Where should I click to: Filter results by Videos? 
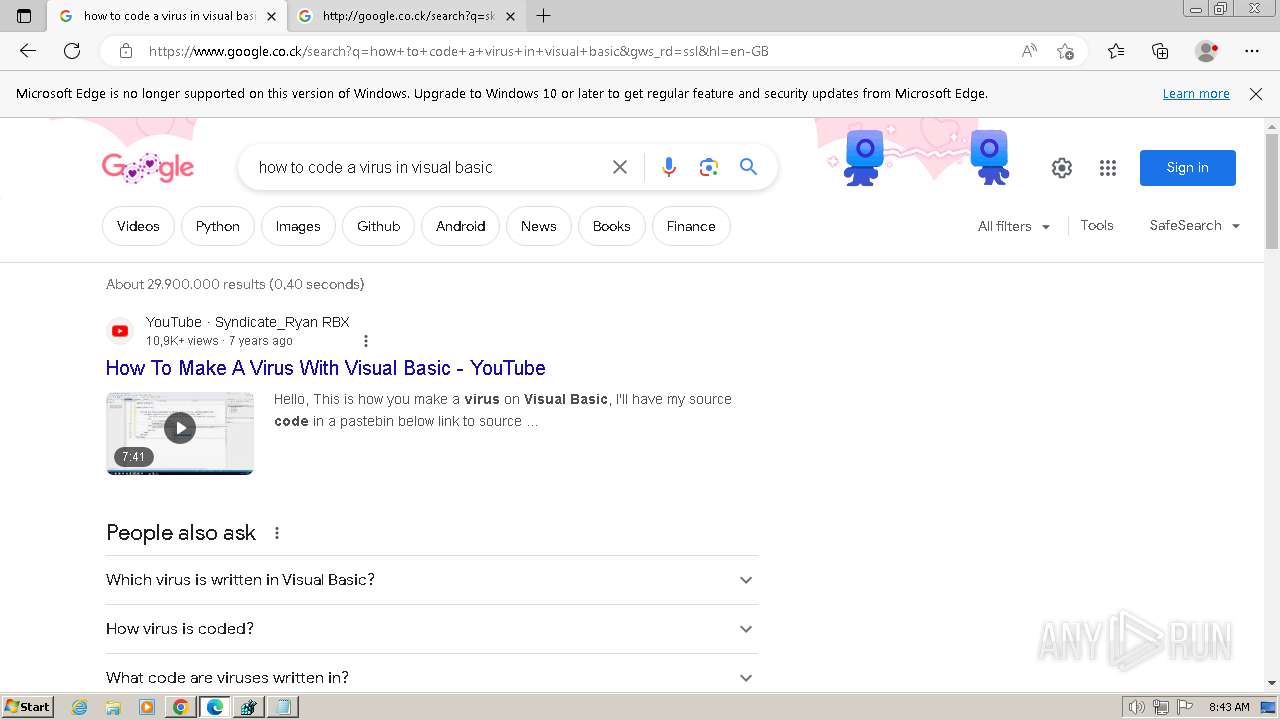click(x=138, y=226)
